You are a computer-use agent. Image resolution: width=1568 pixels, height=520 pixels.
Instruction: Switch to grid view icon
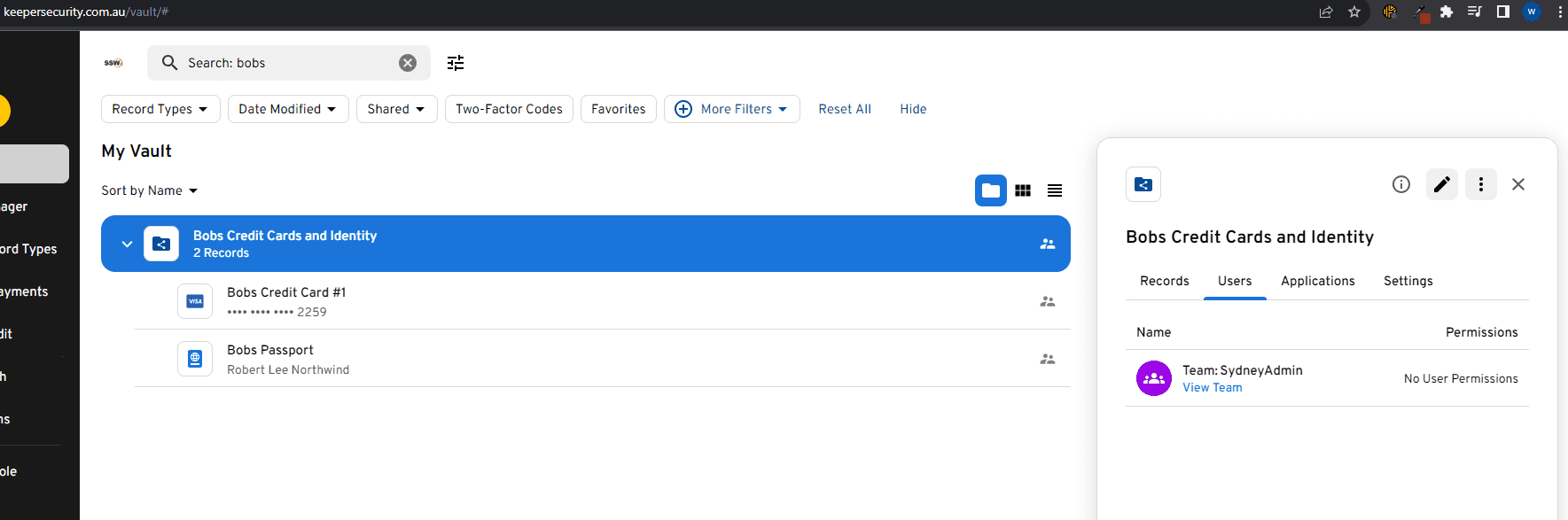coord(1023,190)
